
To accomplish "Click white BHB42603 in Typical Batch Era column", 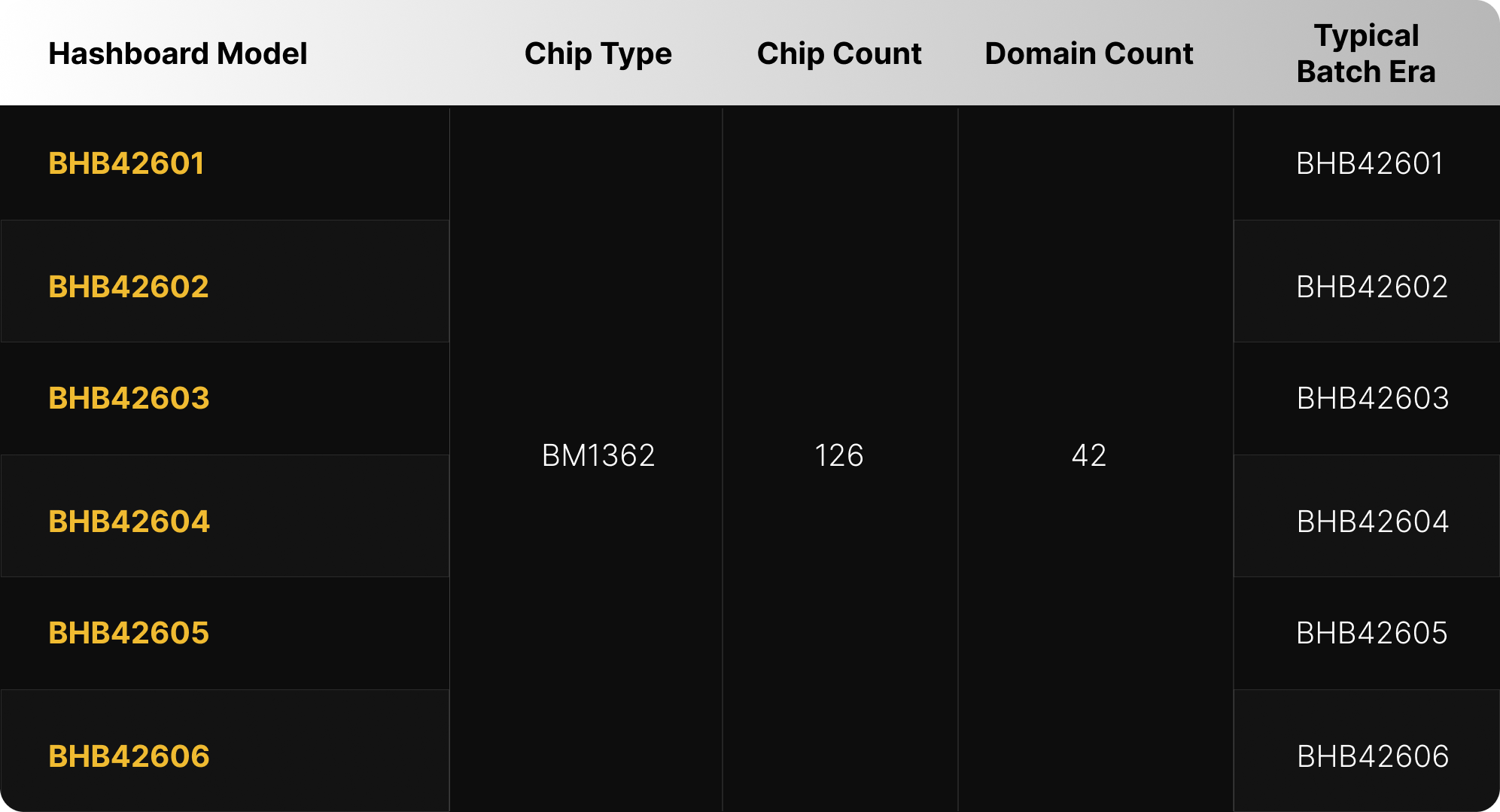I will pos(1373,398).
